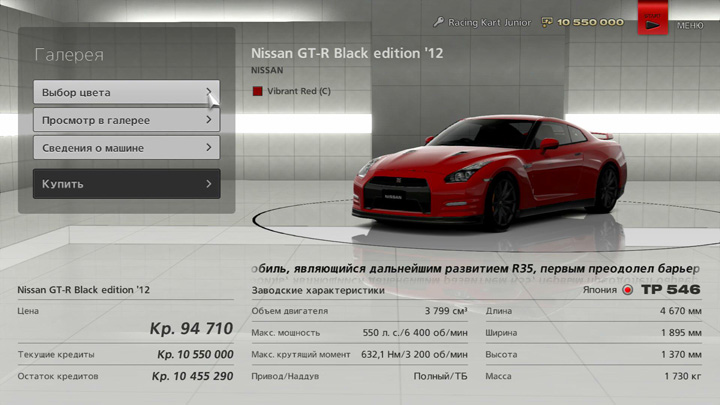Click the price Кр. 94 710
Screen dimensions: 720x405
point(191,328)
